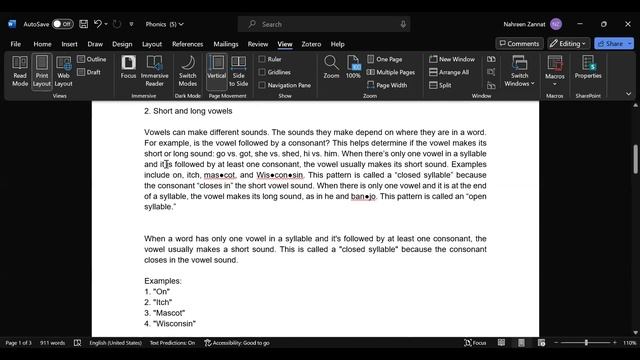This screenshot has height=360, width=640.
Task: Split the document window
Action: click(440, 85)
